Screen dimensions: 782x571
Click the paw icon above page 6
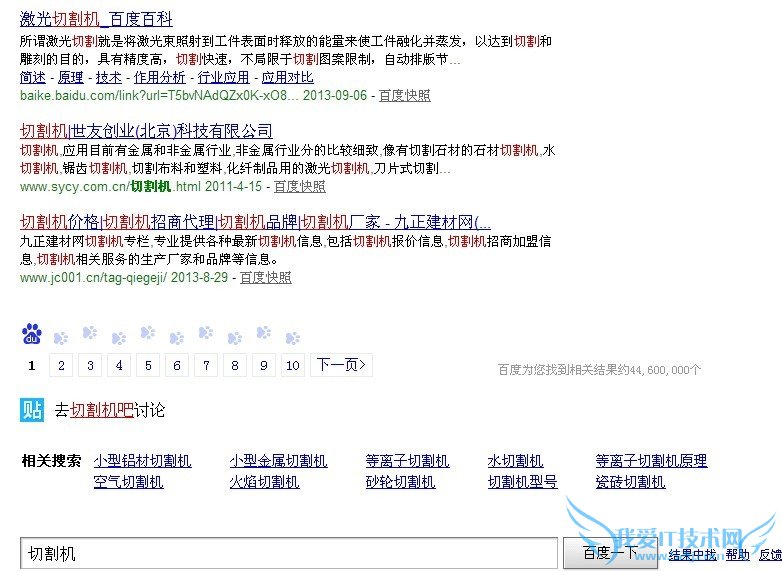(177, 338)
